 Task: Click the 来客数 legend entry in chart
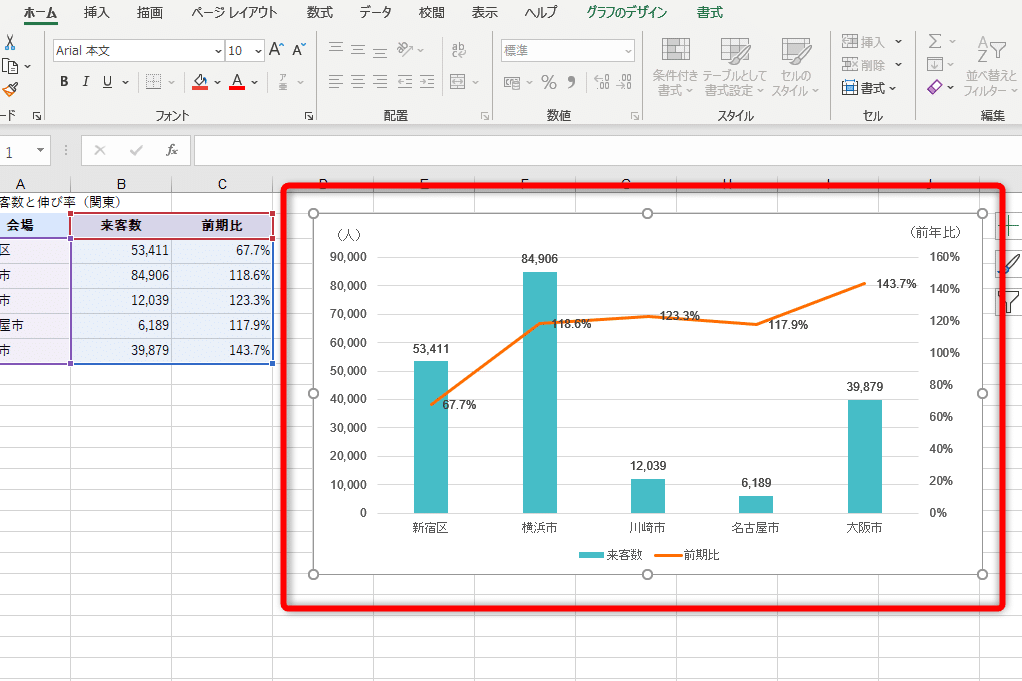[x=611, y=555]
